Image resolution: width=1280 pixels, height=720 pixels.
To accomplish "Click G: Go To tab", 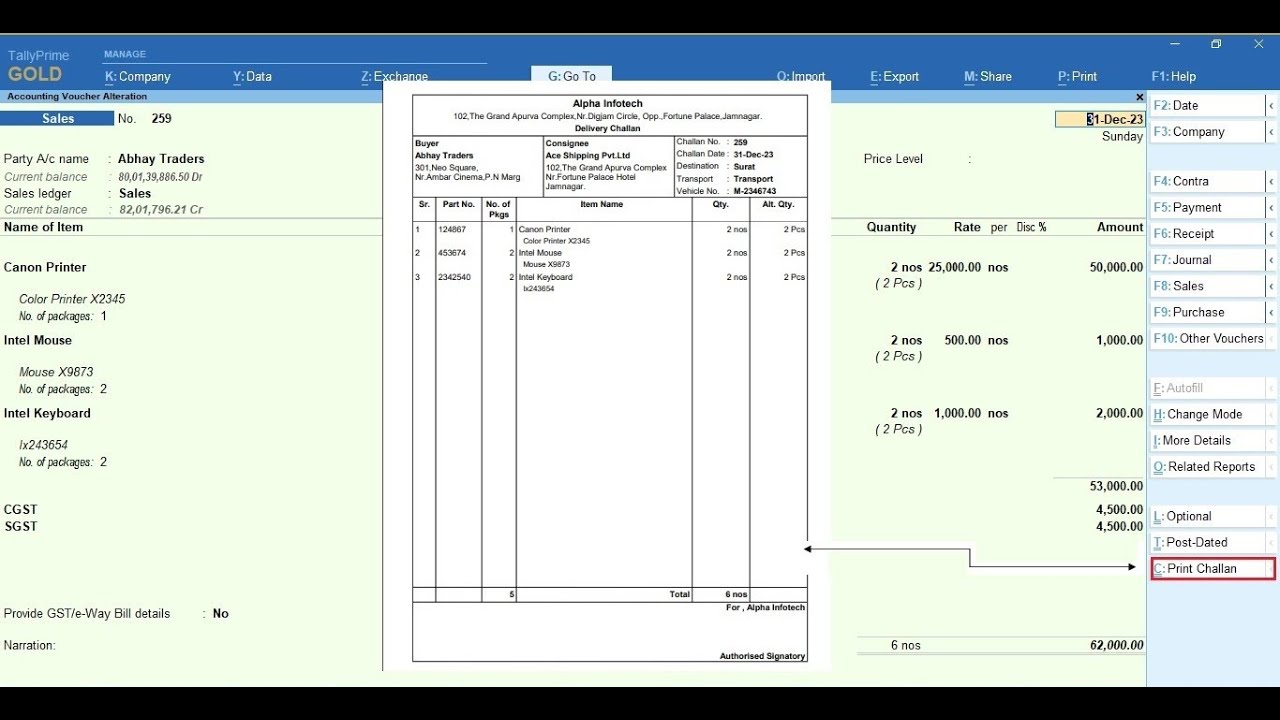I will 572,76.
